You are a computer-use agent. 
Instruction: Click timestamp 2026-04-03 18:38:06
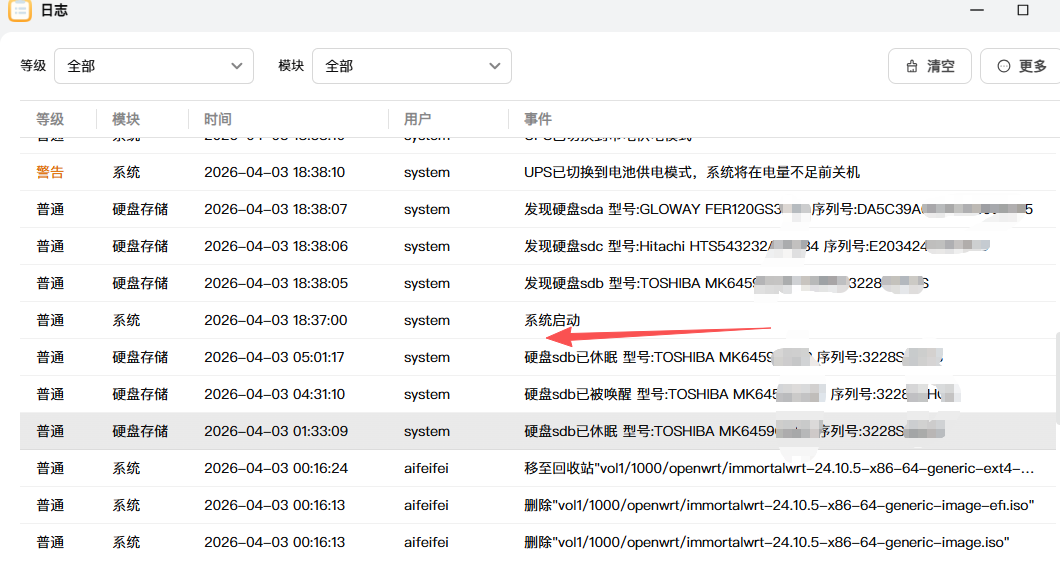point(276,246)
